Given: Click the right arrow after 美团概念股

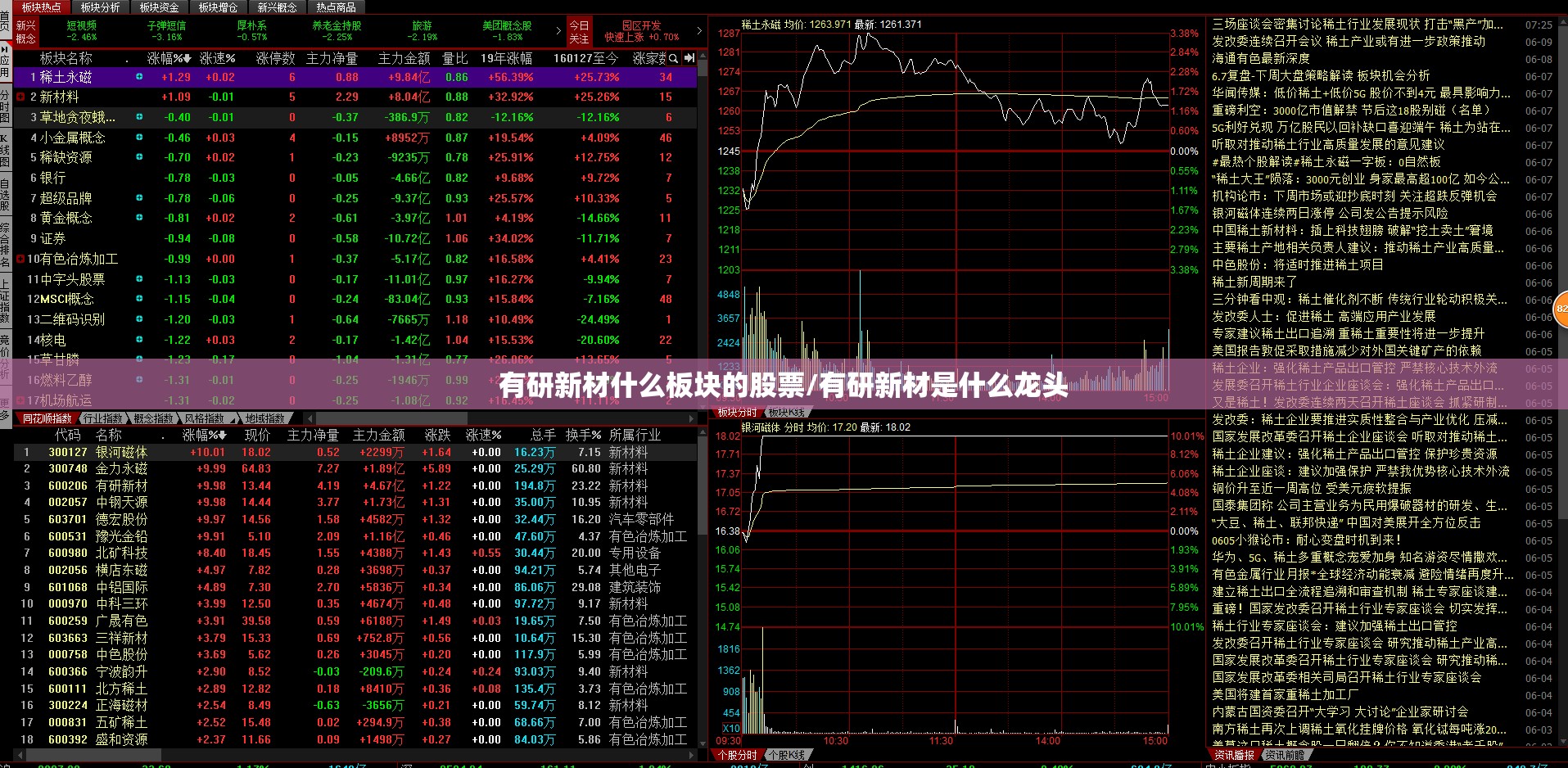Looking at the screenshot, I should [558, 31].
